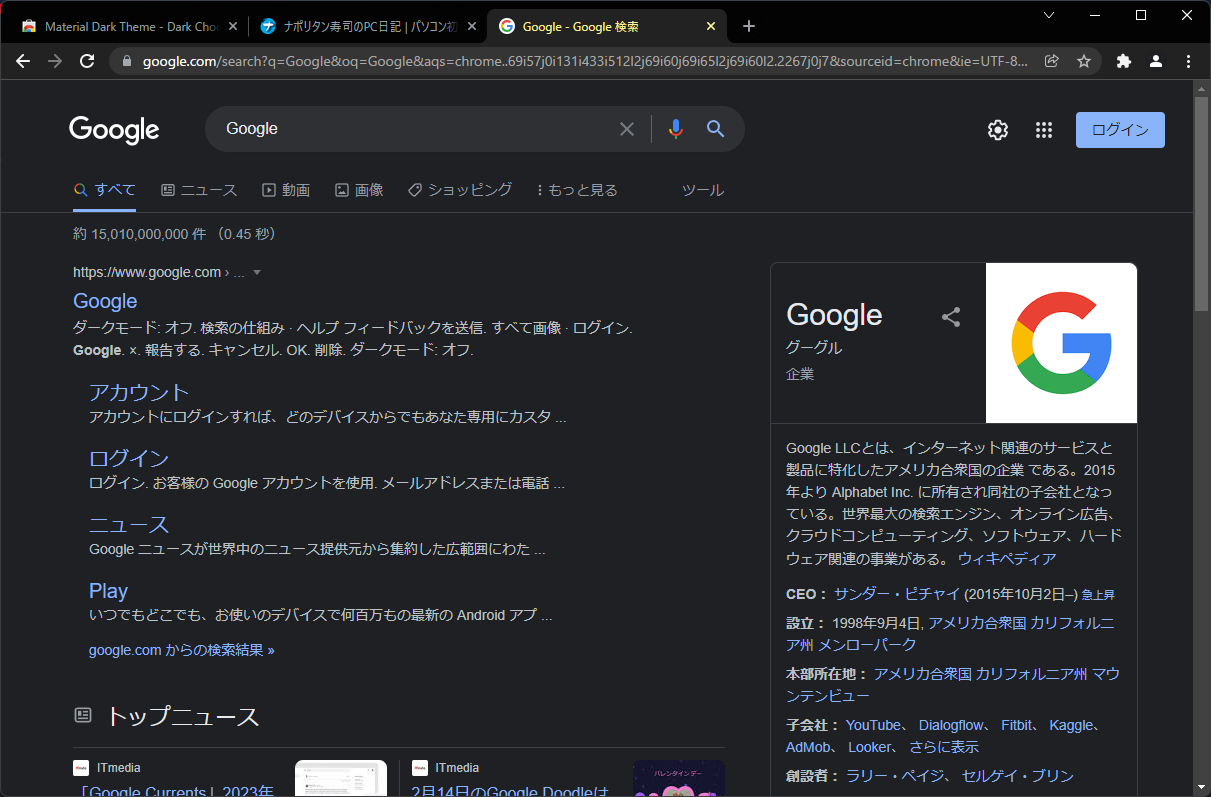Click the lock icon in address bar
The height and width of the screenshot is (797, 1211).
(x=127, y=61)
